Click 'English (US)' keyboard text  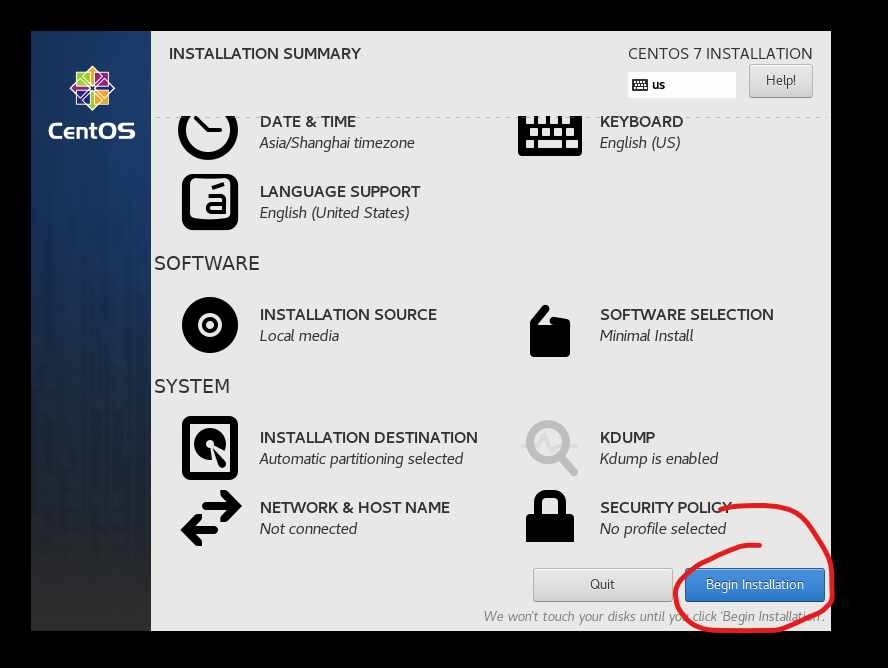tap(640, 143)
